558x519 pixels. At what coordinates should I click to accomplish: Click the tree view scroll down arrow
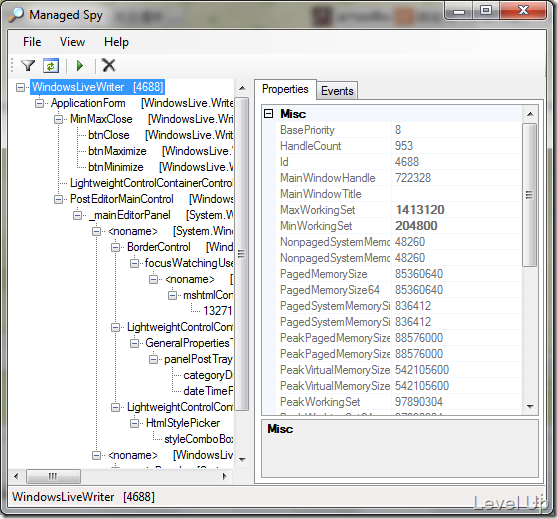coord(242,460)
